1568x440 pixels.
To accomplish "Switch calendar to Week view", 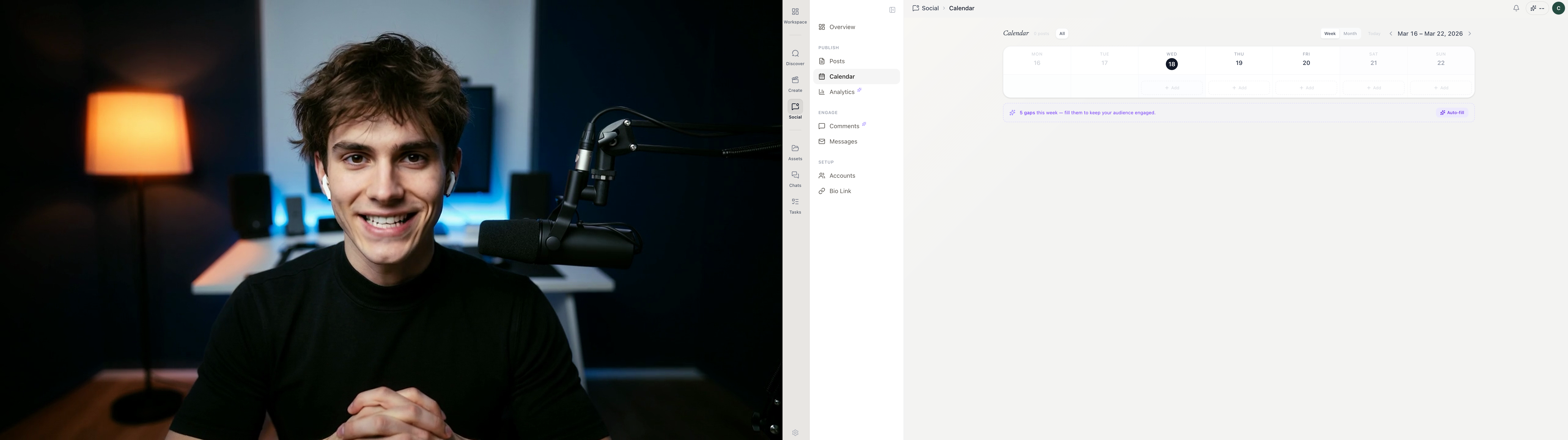I will tap(1330, 34).
